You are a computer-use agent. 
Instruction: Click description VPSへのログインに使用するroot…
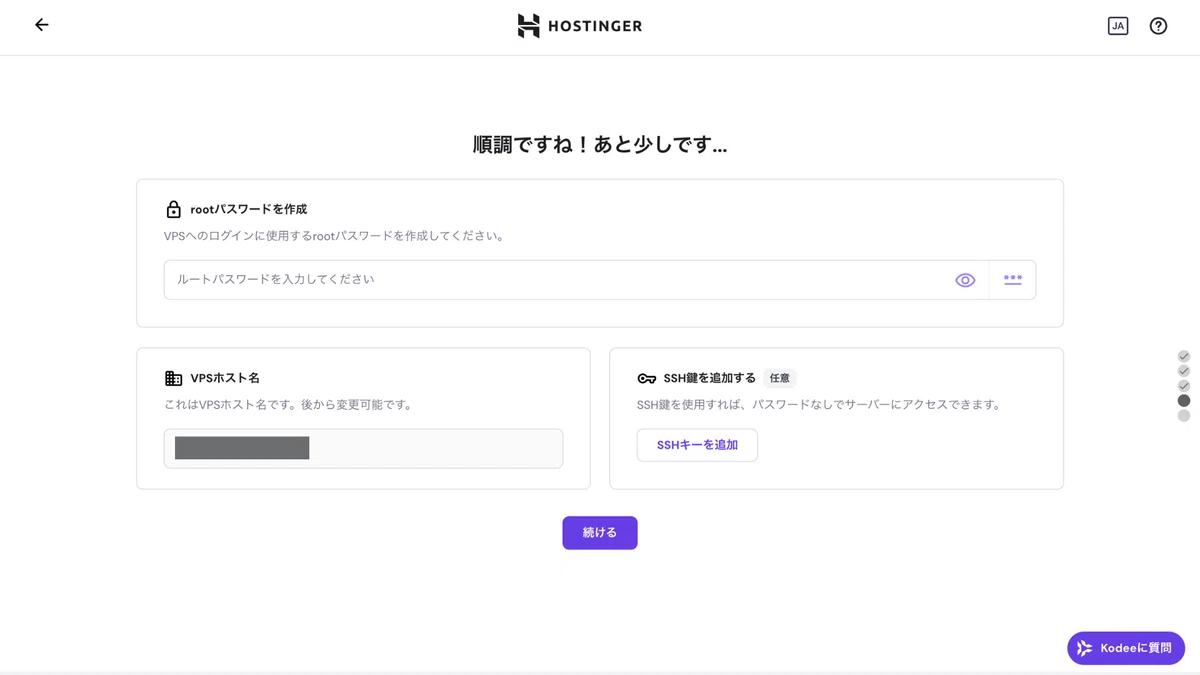[x=336, y=236]
